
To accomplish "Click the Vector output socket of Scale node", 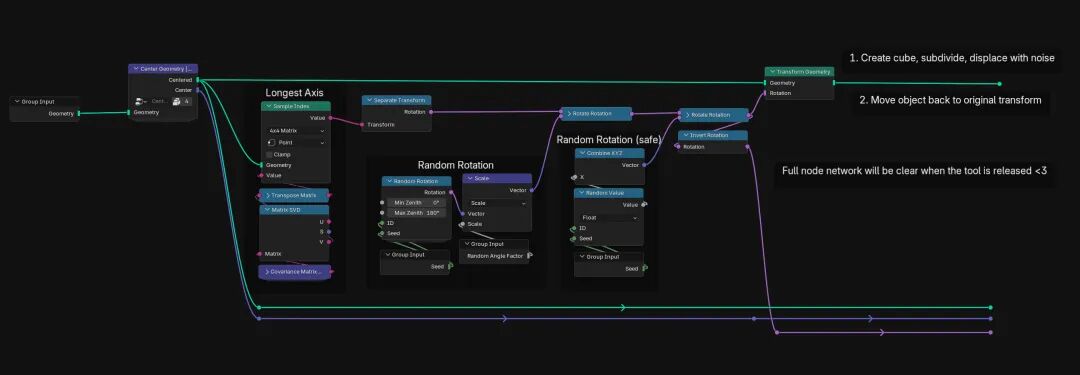I will [x=532, y=190].
